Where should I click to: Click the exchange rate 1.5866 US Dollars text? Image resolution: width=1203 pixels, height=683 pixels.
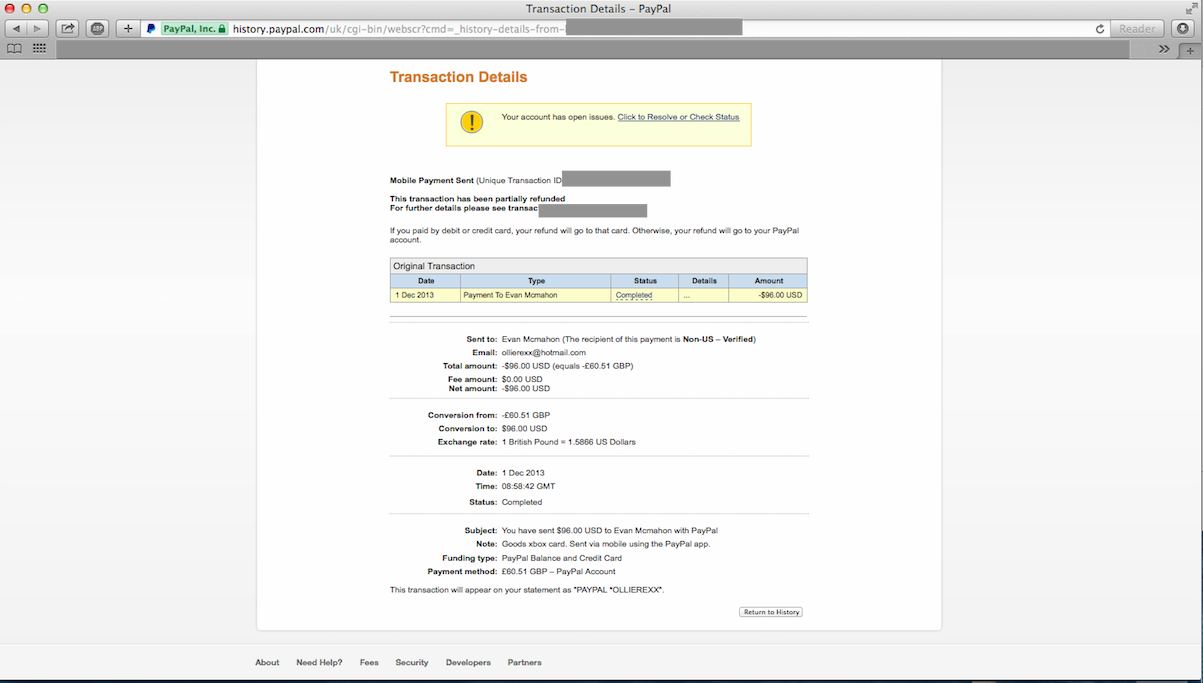pyautogui.click(x=568, y=441)
